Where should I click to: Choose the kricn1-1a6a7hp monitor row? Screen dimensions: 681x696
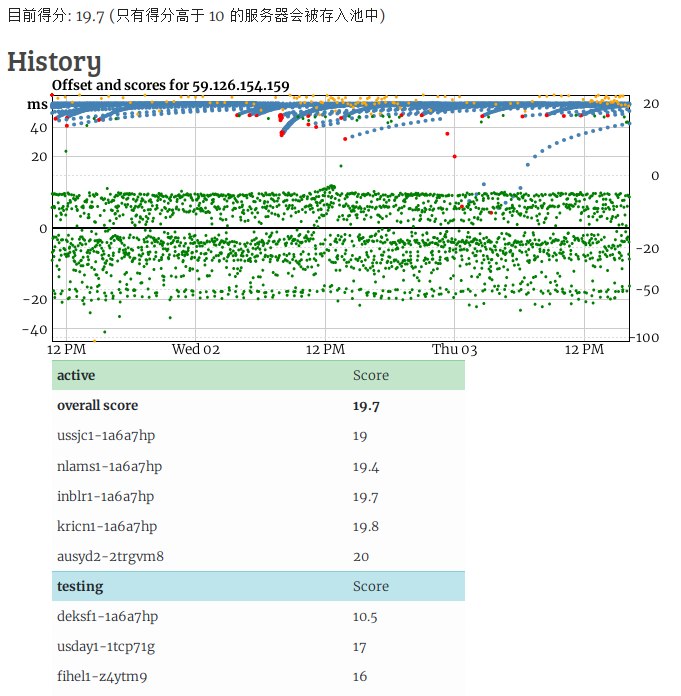click(x=107, y=526)
